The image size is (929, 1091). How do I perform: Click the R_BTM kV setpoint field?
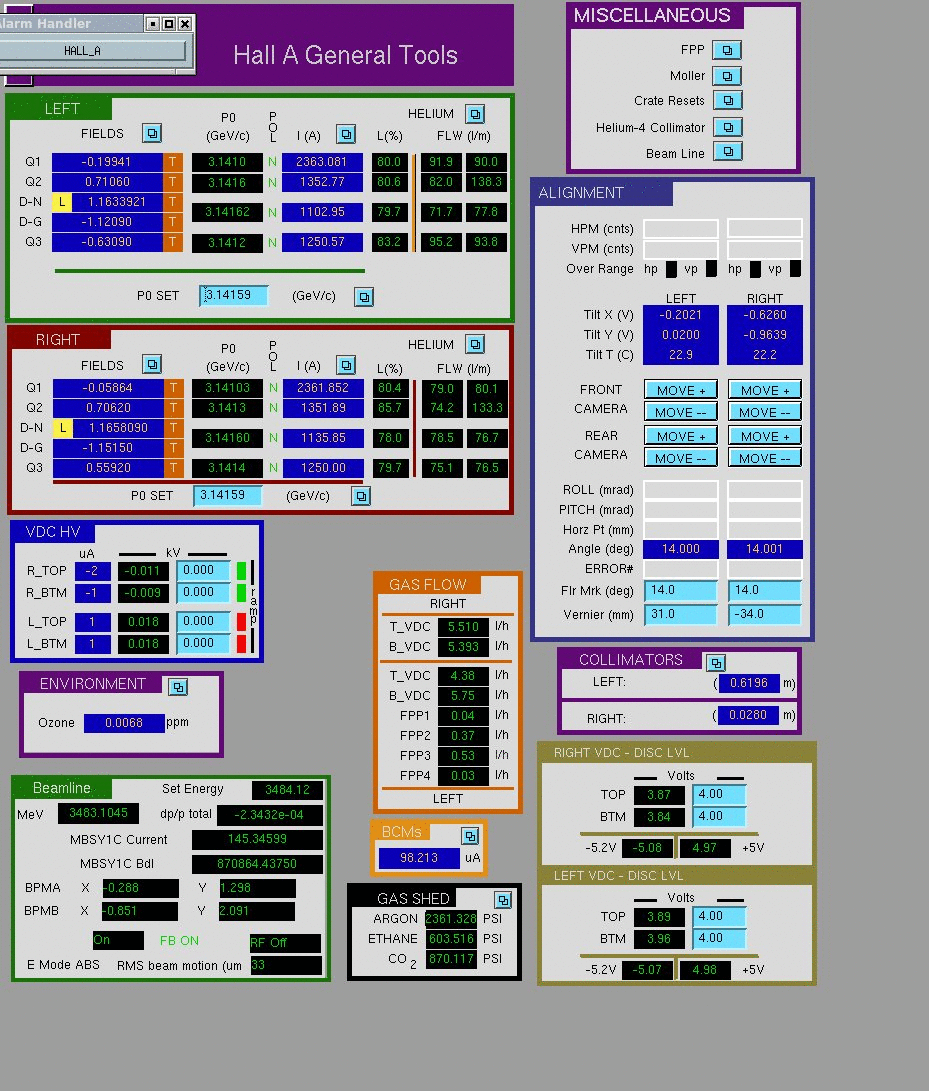click(203, 592)
